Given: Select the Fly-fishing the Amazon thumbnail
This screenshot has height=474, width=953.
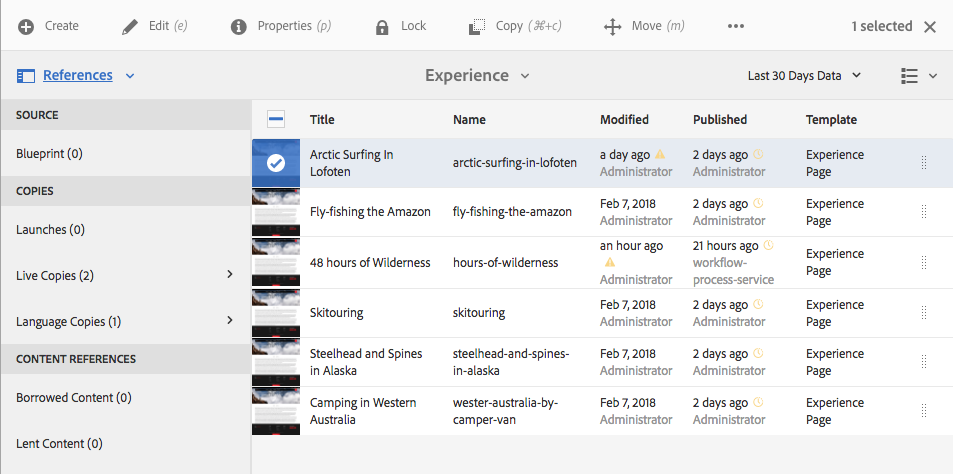Looking at the screenshot, I should tap(276, 212).
